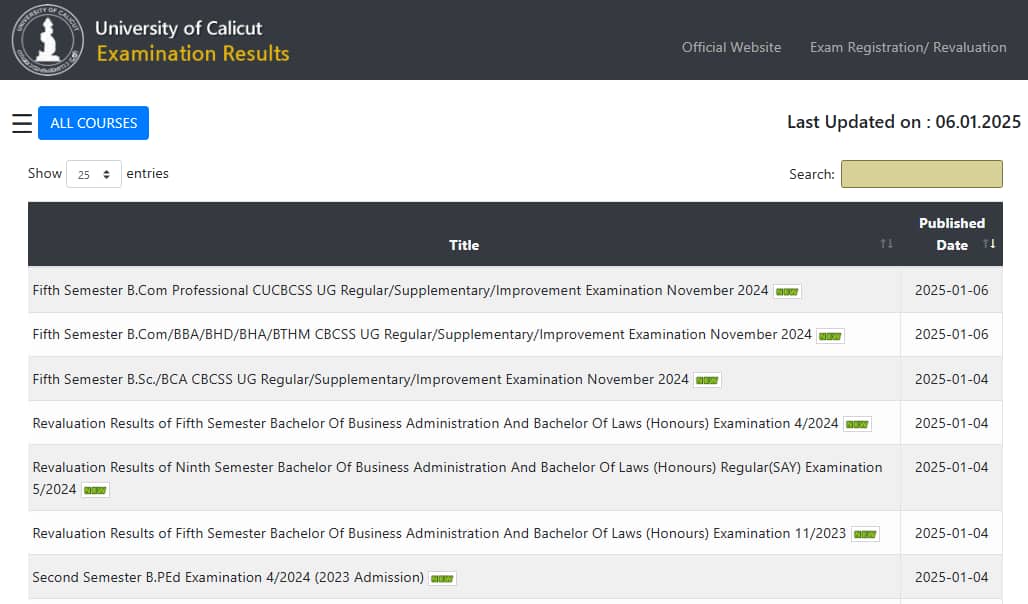Click 2025-01-06 date in B.Com Professional row
The image size is (1028, 604).
(951, 290)
